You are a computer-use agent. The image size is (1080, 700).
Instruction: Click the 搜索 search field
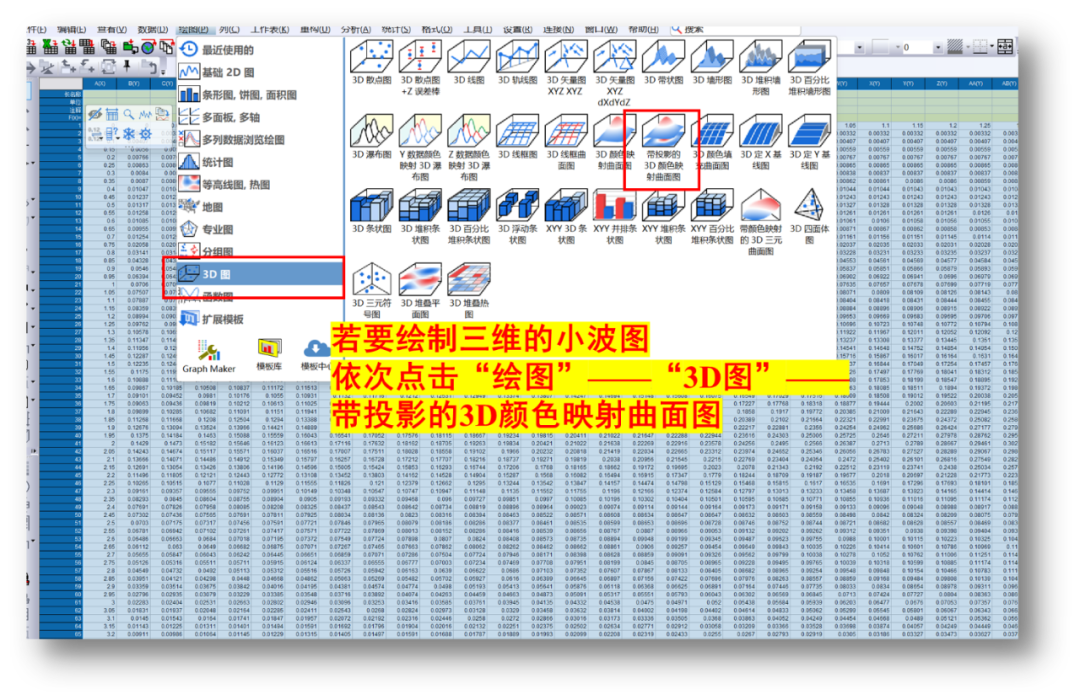[x=734, y=30]
